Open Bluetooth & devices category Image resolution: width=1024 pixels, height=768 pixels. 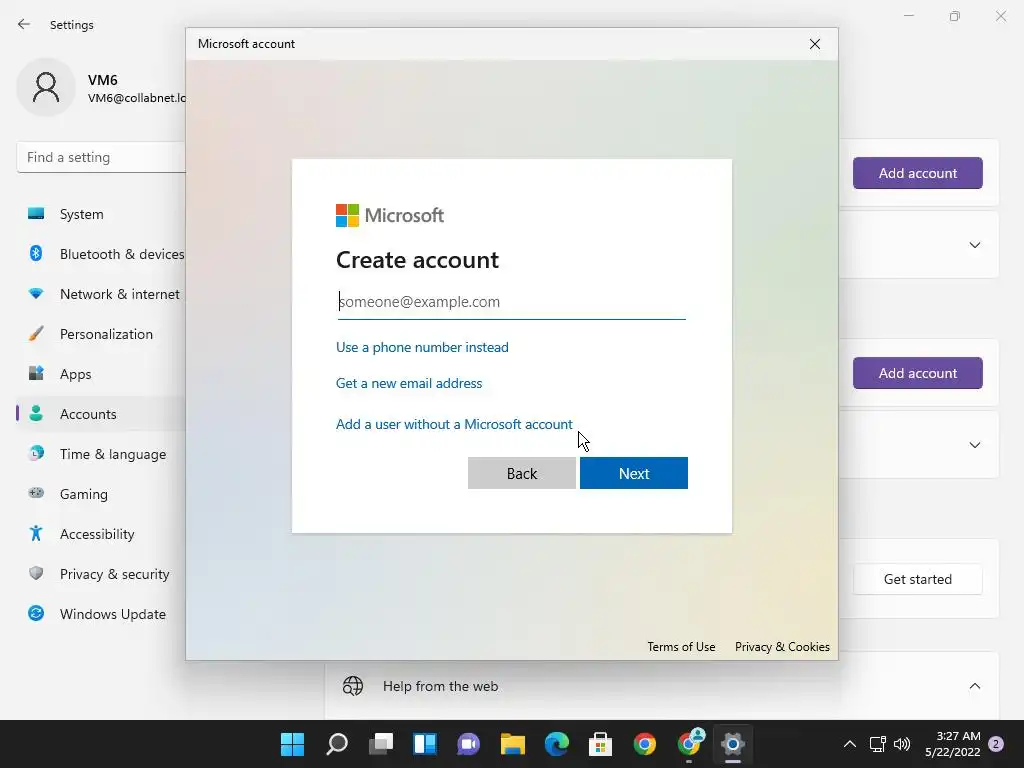[x=101, y=254]
